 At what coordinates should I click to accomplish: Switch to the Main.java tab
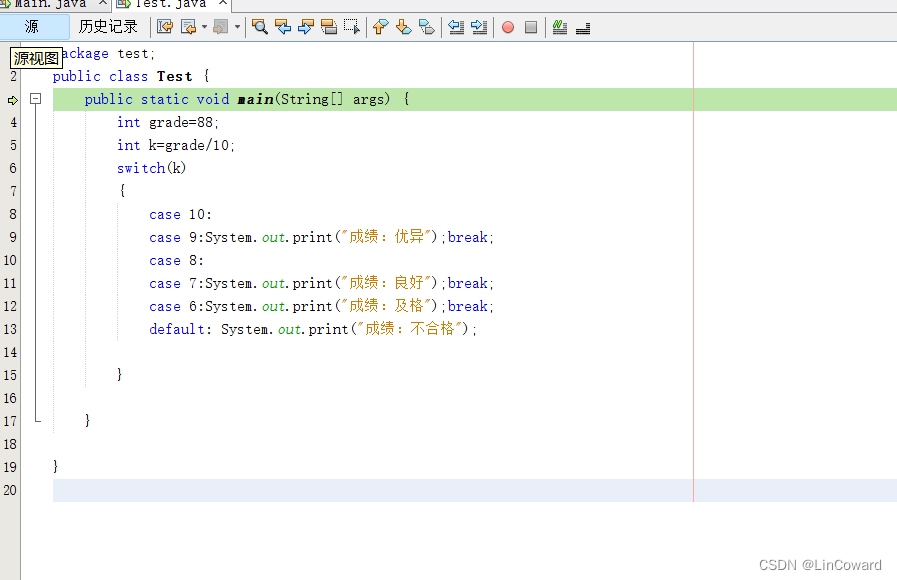click(47, 4)
